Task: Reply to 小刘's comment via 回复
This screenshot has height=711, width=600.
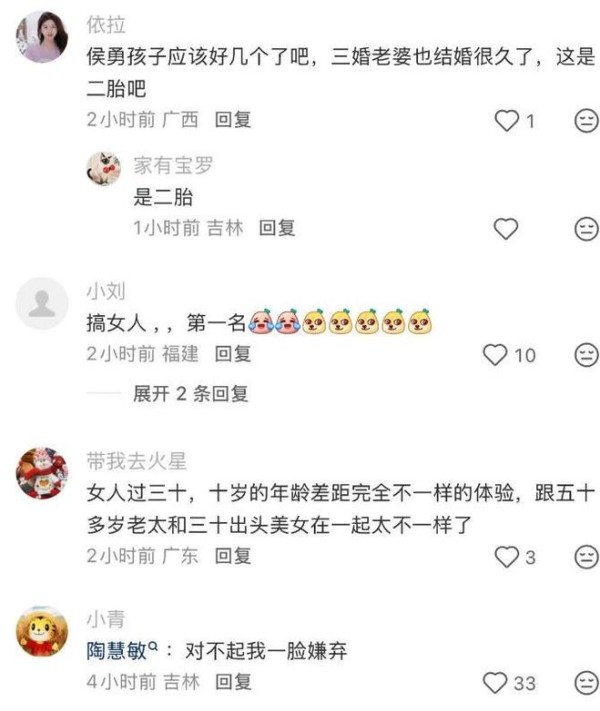Action: (x=233, y=354)
